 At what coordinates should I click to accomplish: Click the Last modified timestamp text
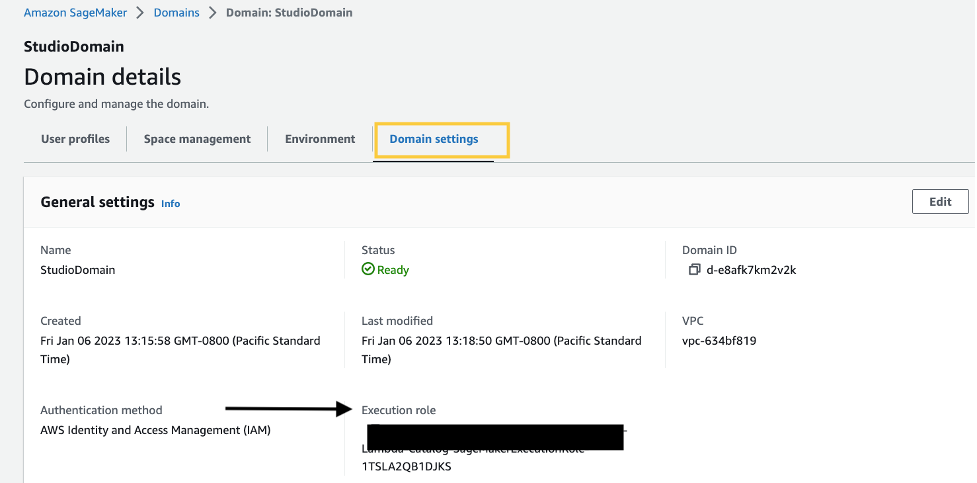(x=502, y=350)
